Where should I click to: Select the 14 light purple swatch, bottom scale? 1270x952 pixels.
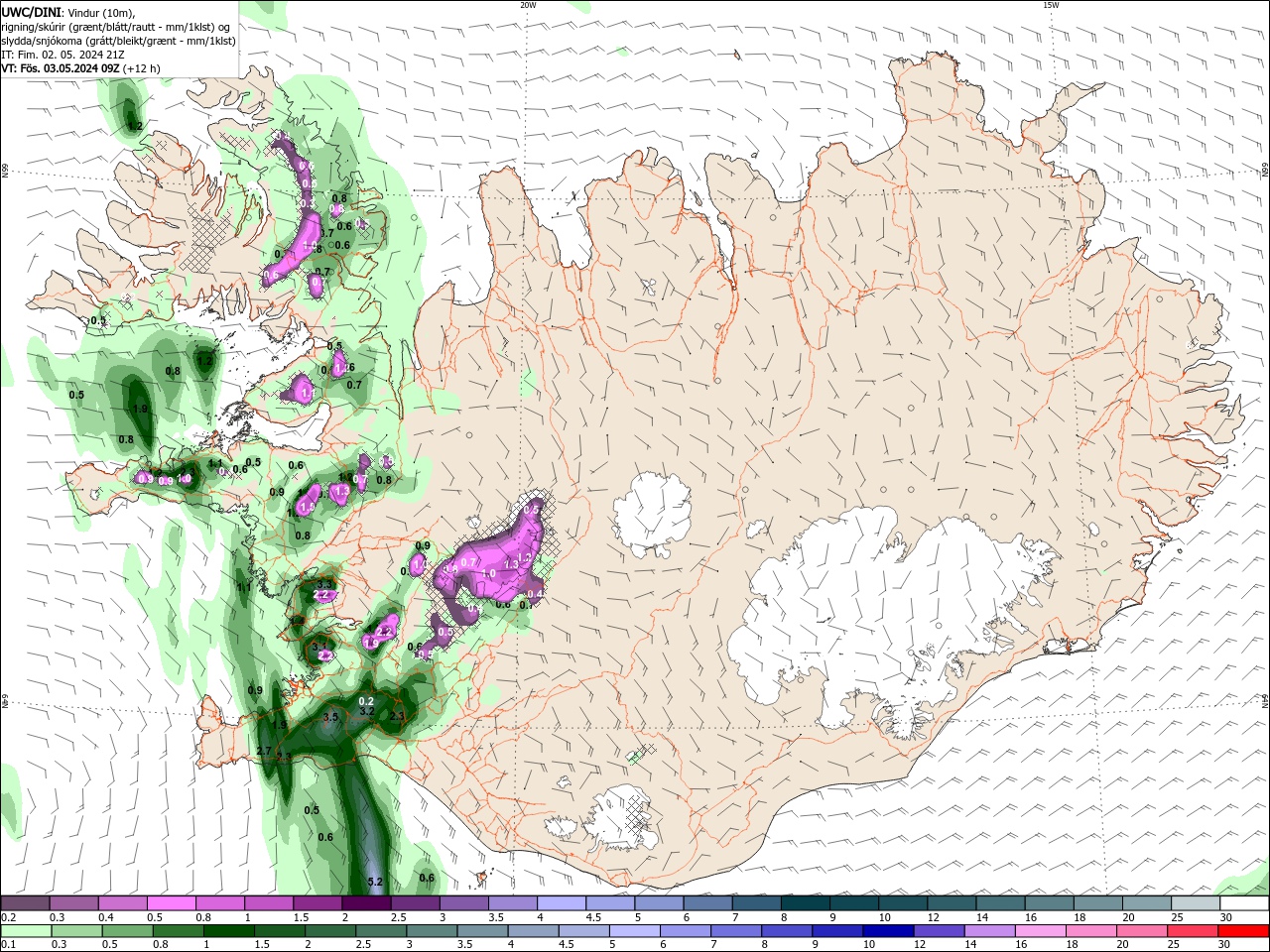[990, 931]
